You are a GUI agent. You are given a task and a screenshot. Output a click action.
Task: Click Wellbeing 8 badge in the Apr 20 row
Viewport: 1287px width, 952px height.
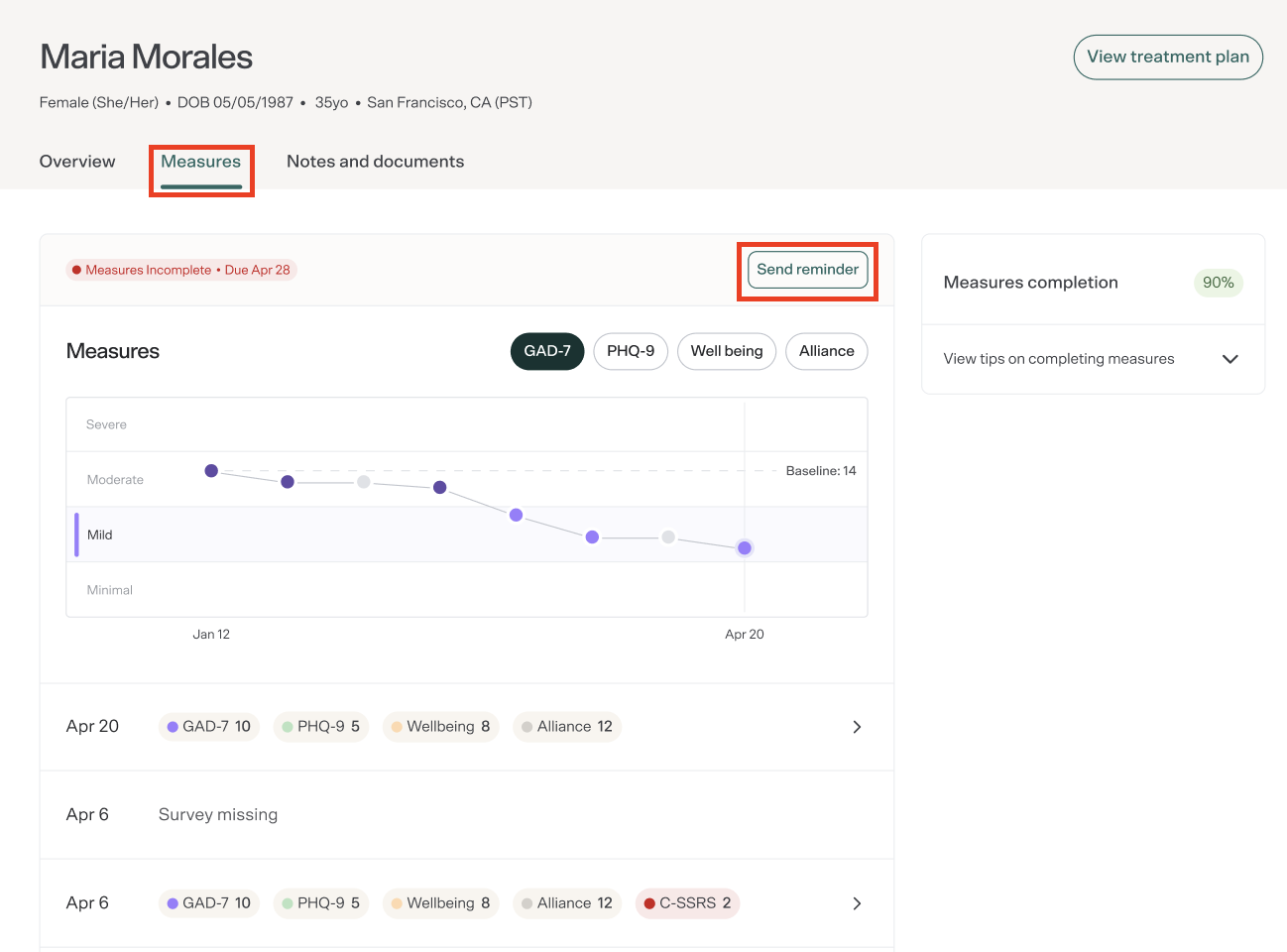pos(441,727)
